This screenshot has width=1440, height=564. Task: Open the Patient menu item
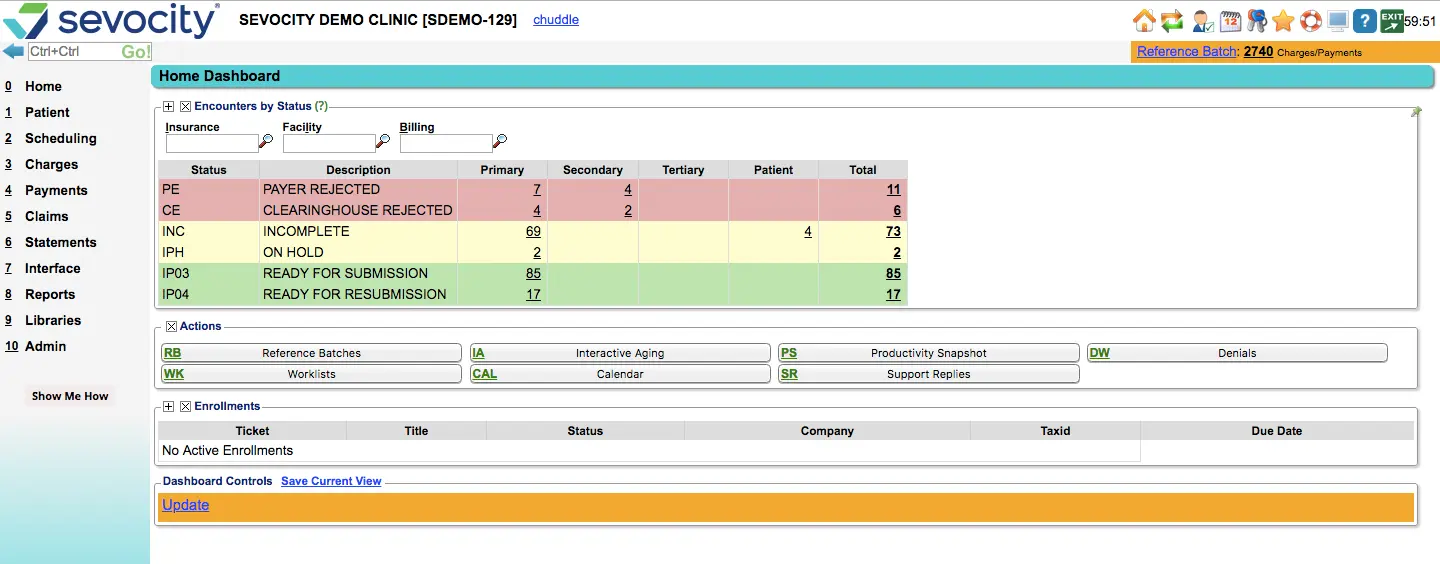(x=47, y=113)
